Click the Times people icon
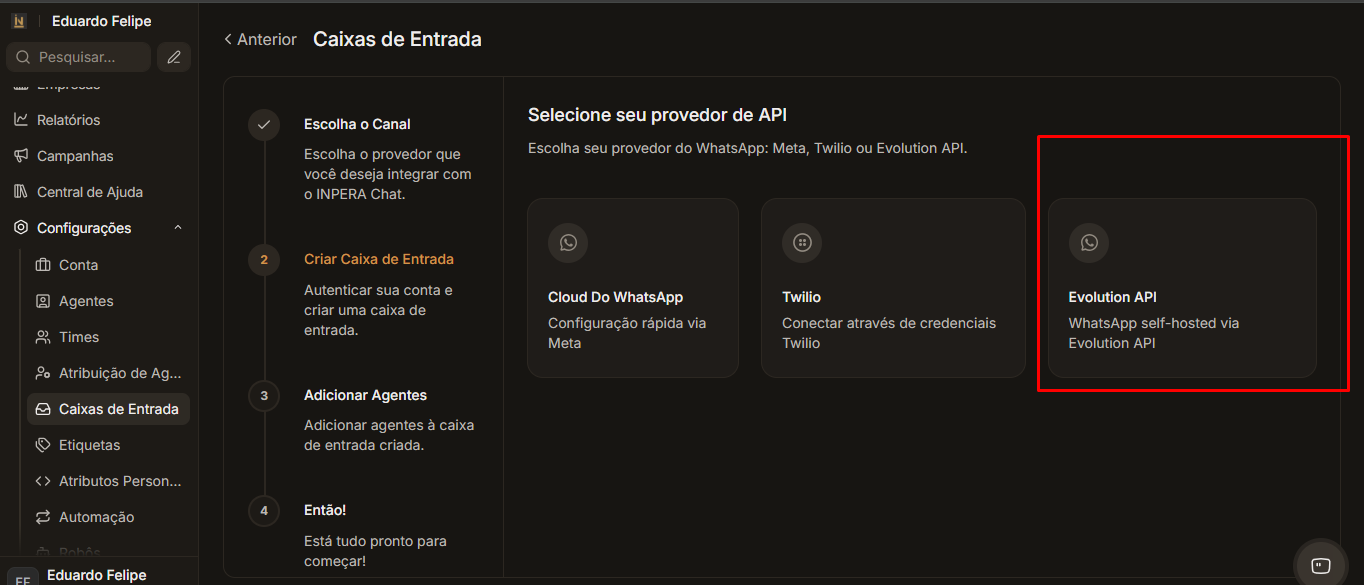This screenshot has height=585, width=1364. click(x=43, y=337)
